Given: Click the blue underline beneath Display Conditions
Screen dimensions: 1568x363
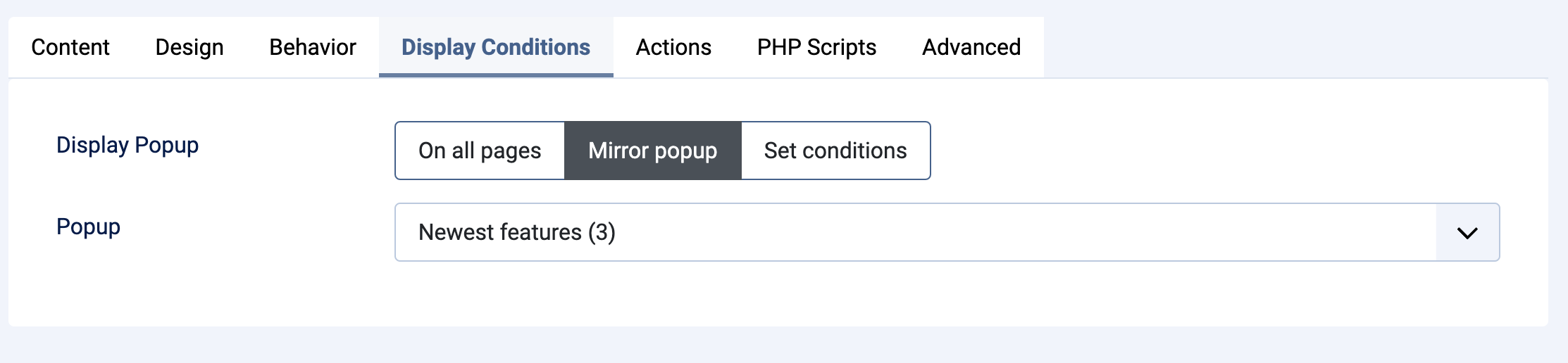Looking at the screenshot, I should (x=496, y=75).
